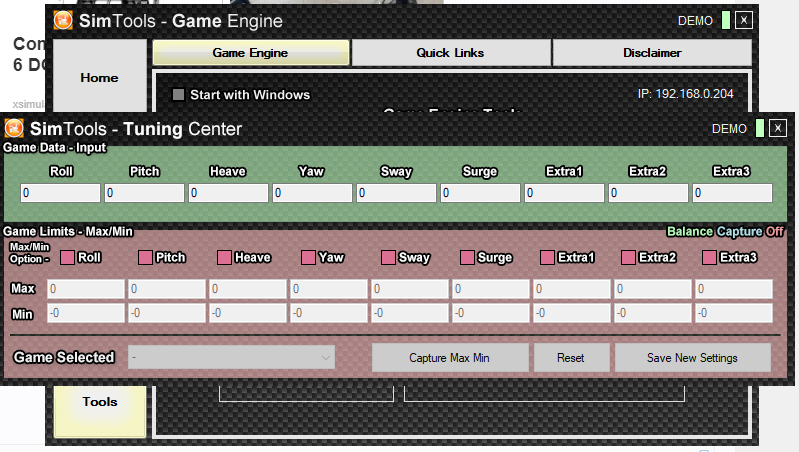Click the Sway Max value field
The width and height of the screenshot is (799, 452).
[x=410, y=289]
